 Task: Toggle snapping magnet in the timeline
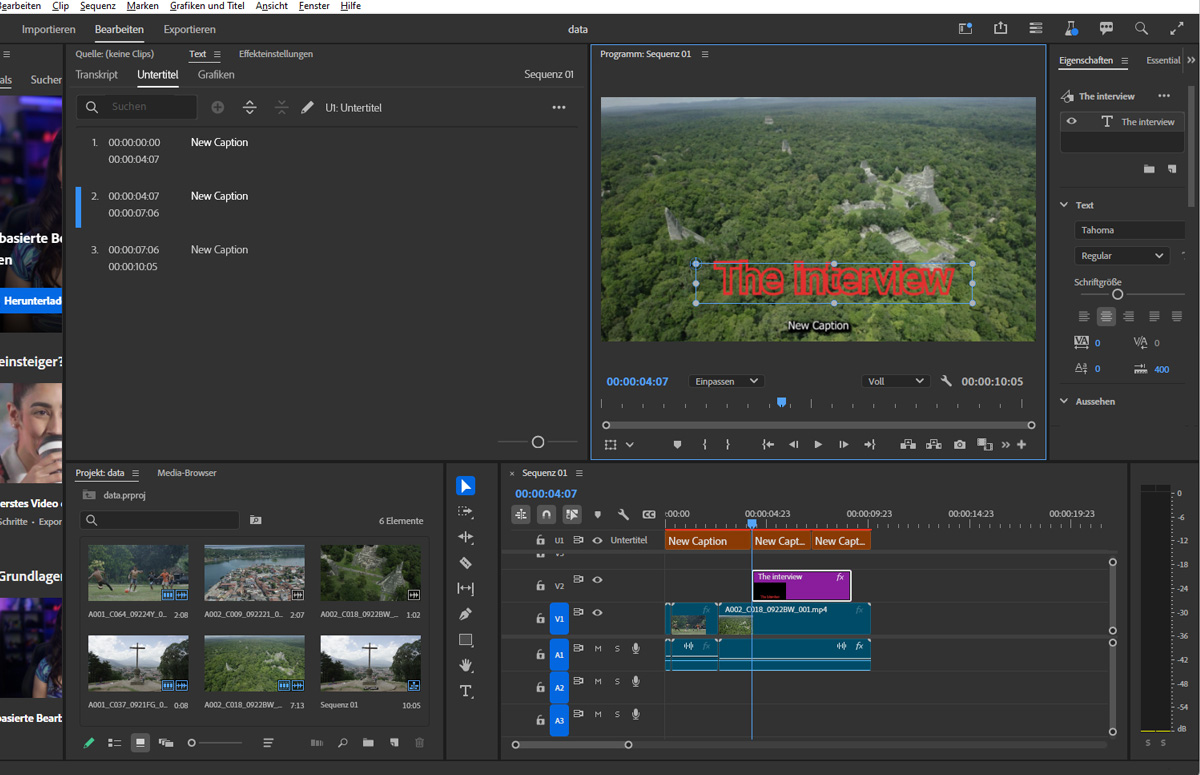point(546,515)
